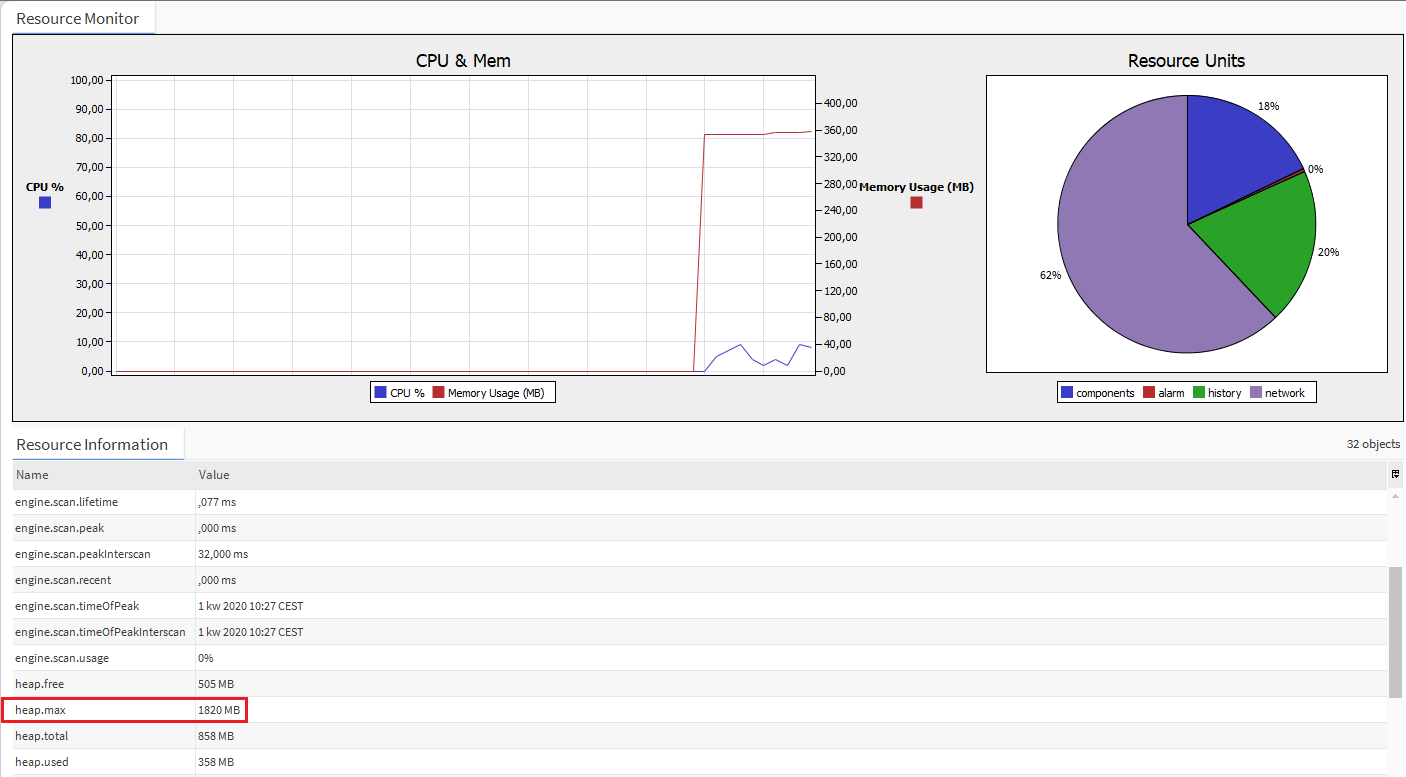Viewport: 1406px width, 777px height.
Task: Click the red Memory Usage (MB) axis marker
Action: pos(916,203)
